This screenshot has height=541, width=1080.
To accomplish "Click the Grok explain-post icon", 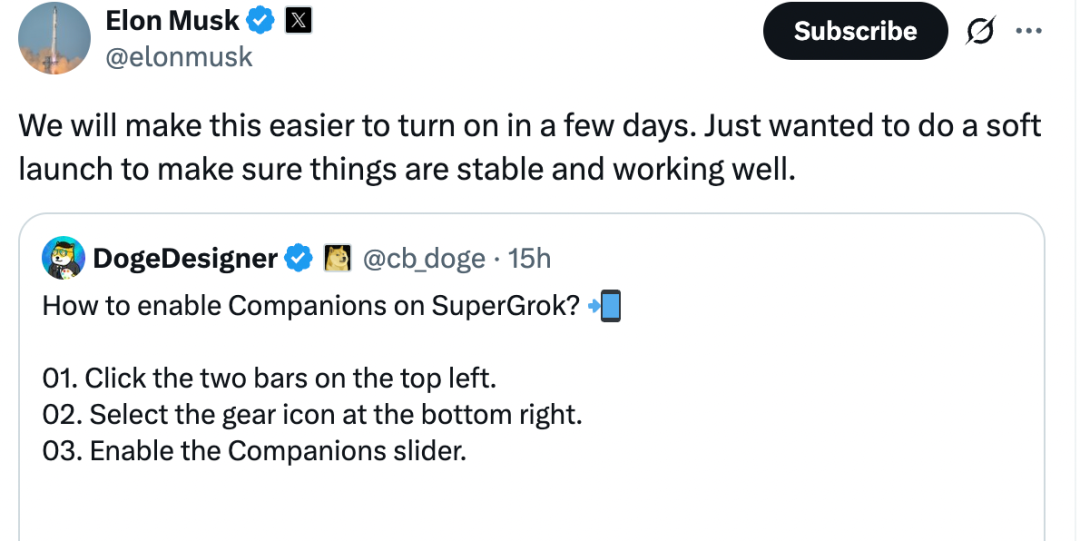I will pos(980,31).
